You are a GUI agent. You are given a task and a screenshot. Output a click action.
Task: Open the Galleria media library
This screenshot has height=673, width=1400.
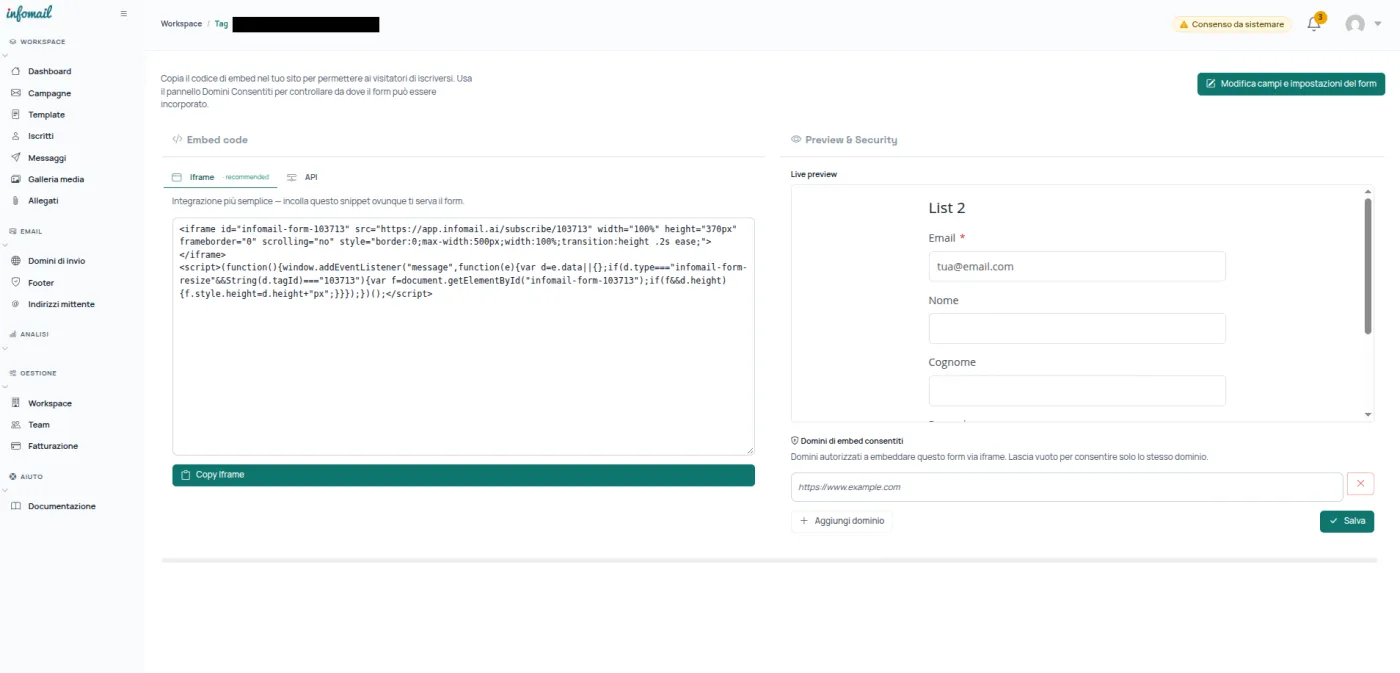click(56, 179)
